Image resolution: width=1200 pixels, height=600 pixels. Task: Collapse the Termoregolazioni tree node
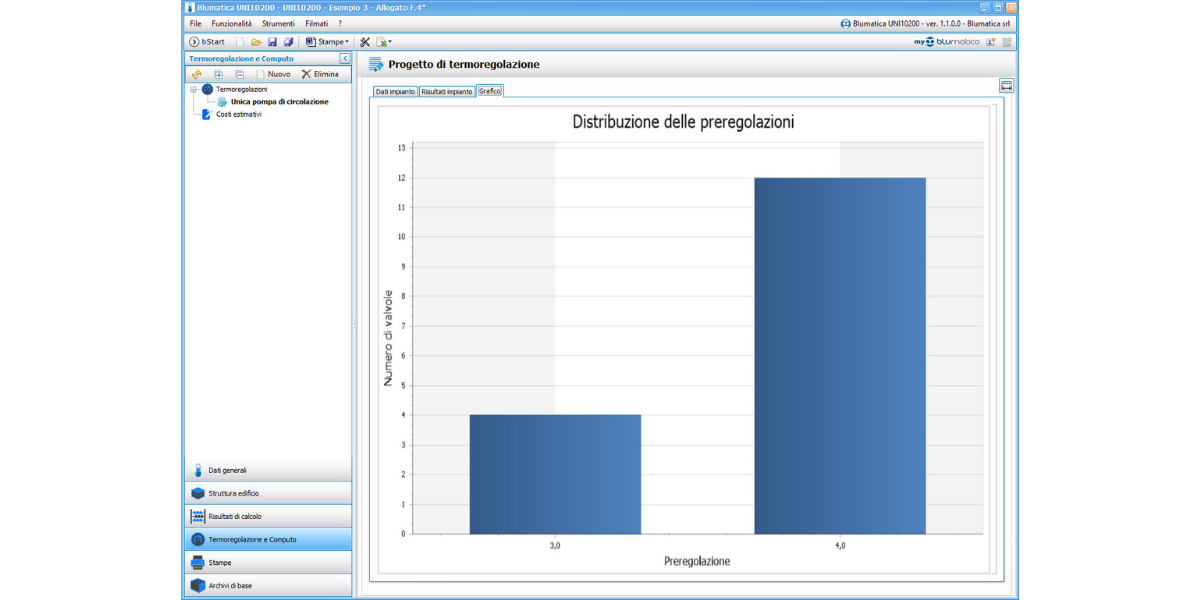[x=193, y=89]
